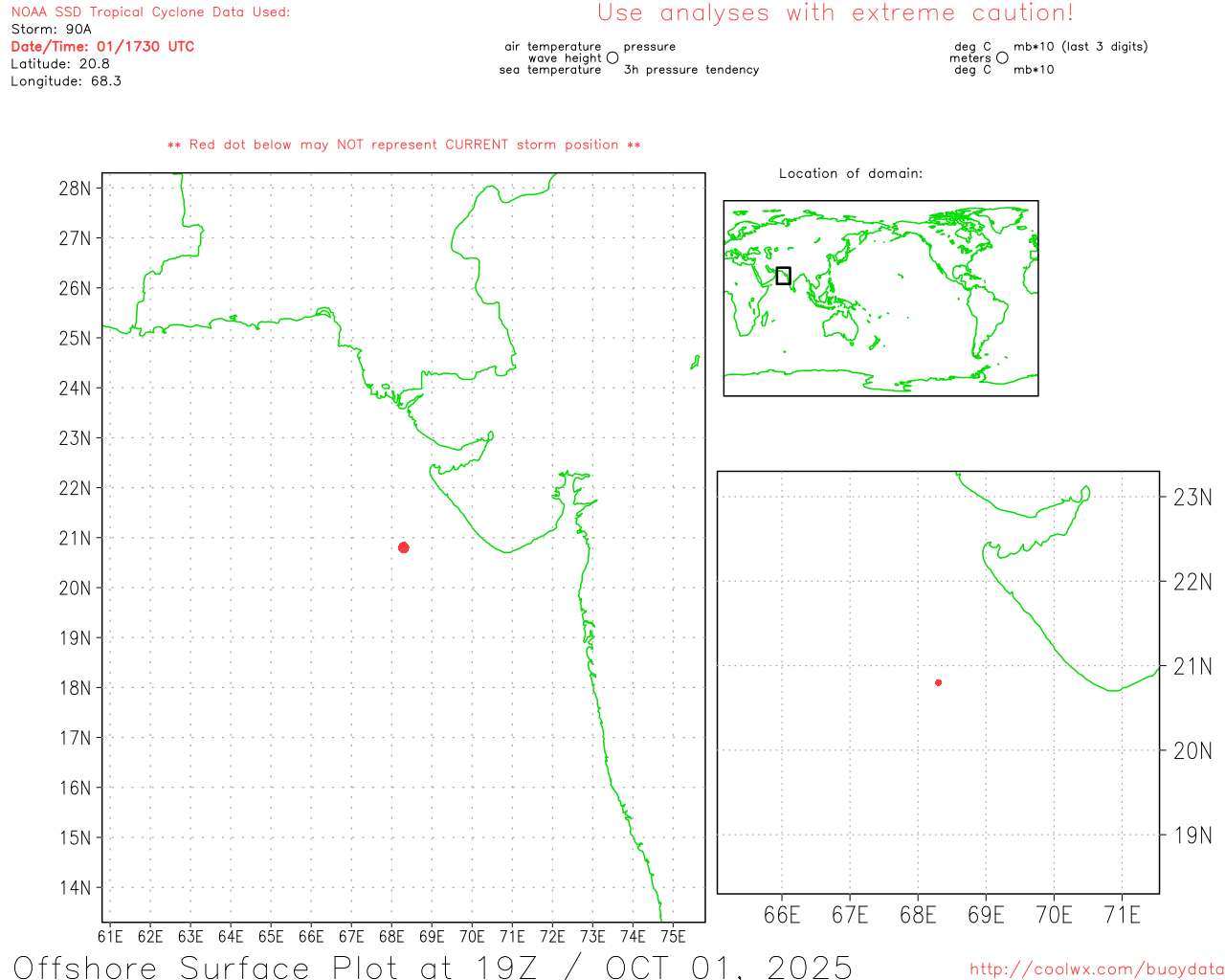Viewport: 1225px width, 980px height.
Task: Click the 'Use analyses with extreme caution!' warning
Action: 835,13
